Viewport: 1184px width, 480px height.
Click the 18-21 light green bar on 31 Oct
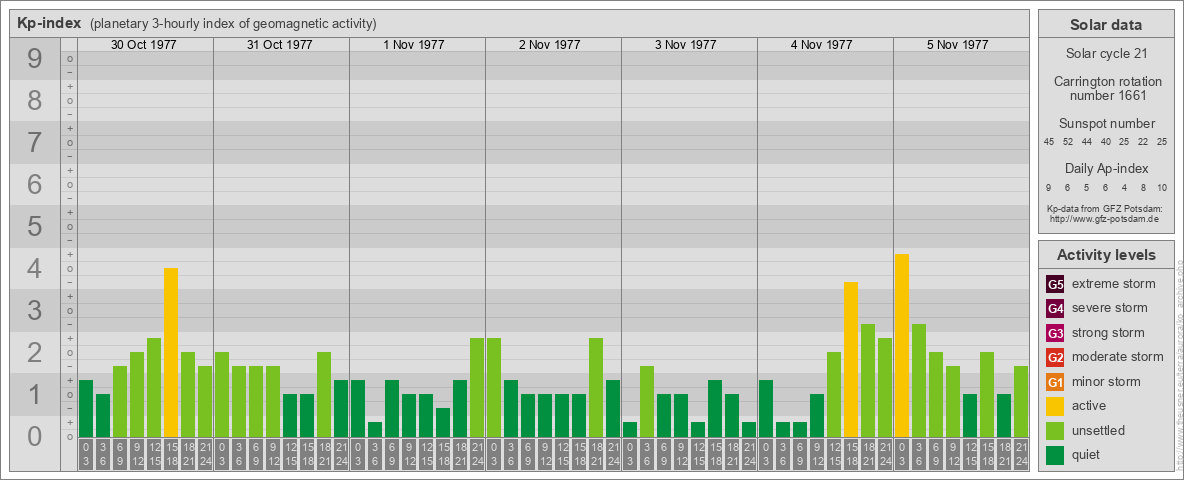click(x=324, y=395)
